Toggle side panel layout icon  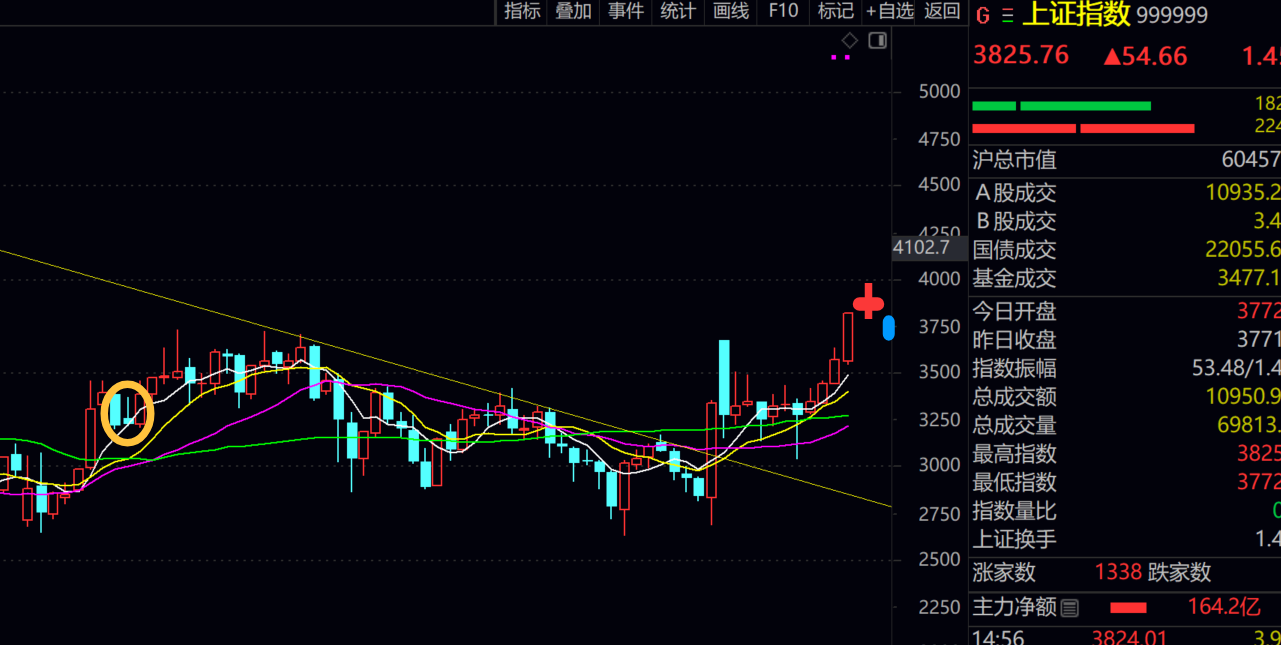tap(877, 41)
